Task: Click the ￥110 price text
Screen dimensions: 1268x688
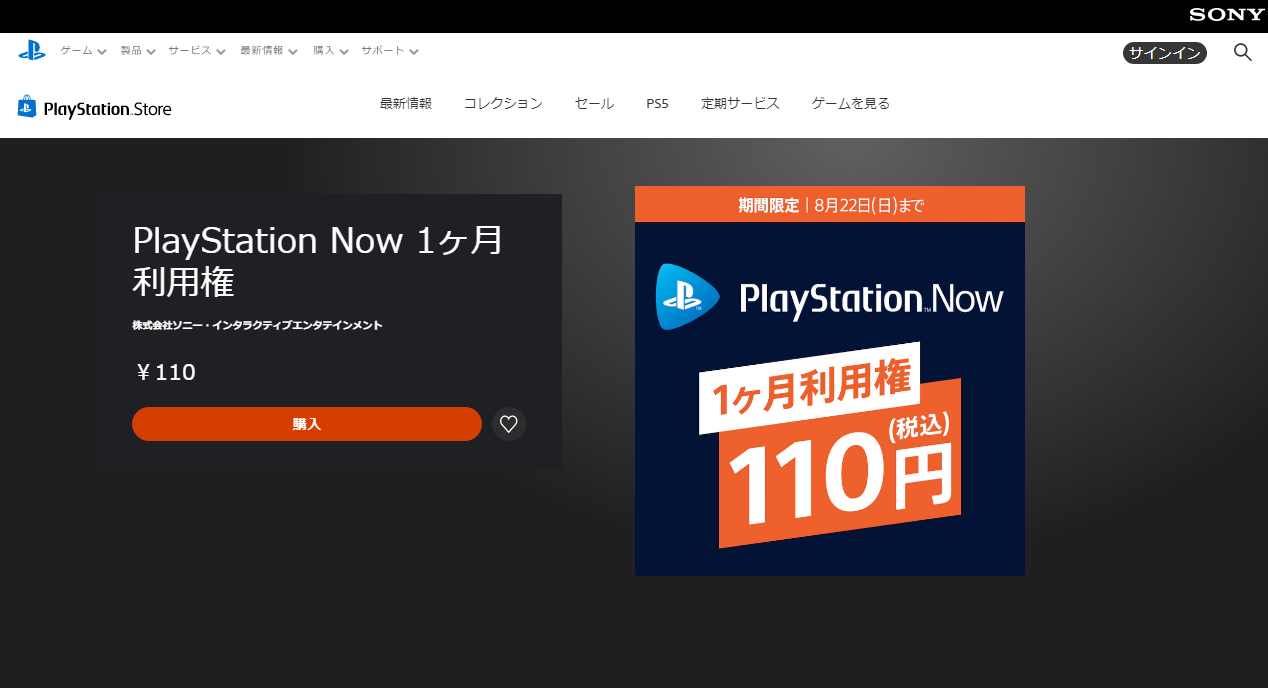Action: pos(164,373)
